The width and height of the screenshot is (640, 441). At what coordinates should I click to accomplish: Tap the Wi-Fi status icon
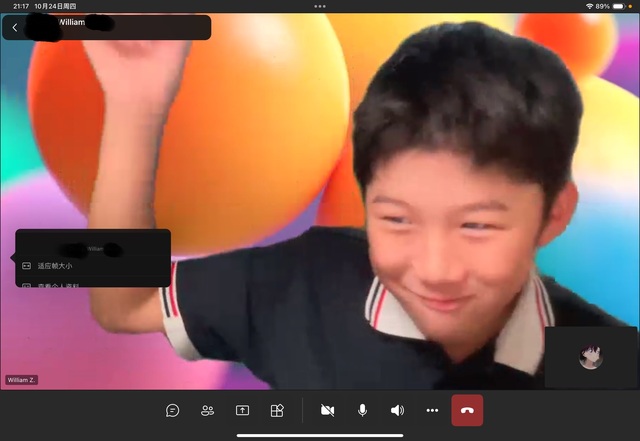(x=590, y=6)
